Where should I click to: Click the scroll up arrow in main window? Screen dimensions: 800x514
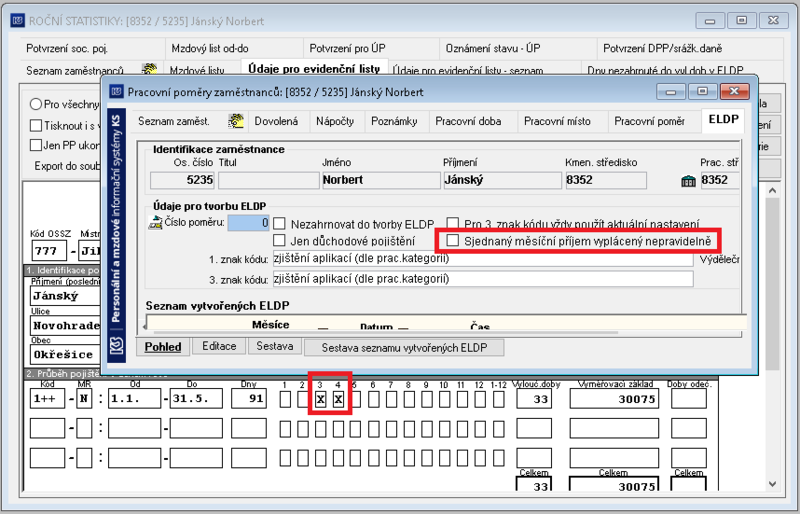coord(772,190)
